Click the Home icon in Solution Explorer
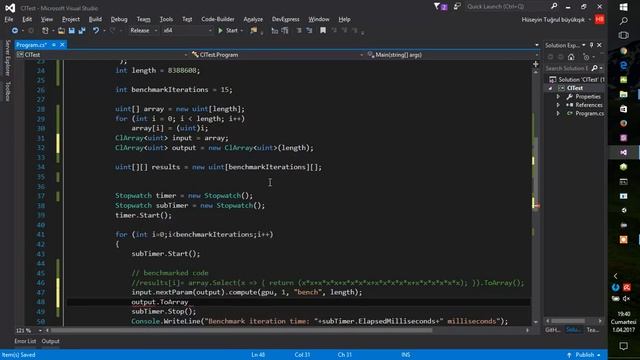The image size is (640, 360). (x=571, y=57)
